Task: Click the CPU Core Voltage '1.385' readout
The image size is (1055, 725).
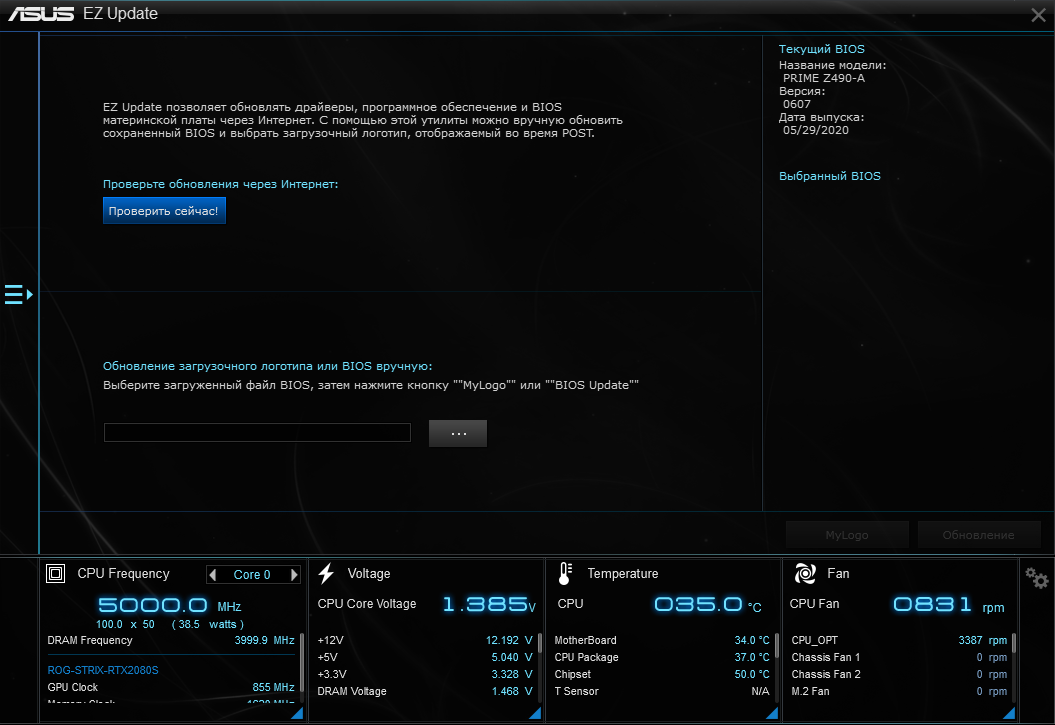Action: (x=484, y=604)
